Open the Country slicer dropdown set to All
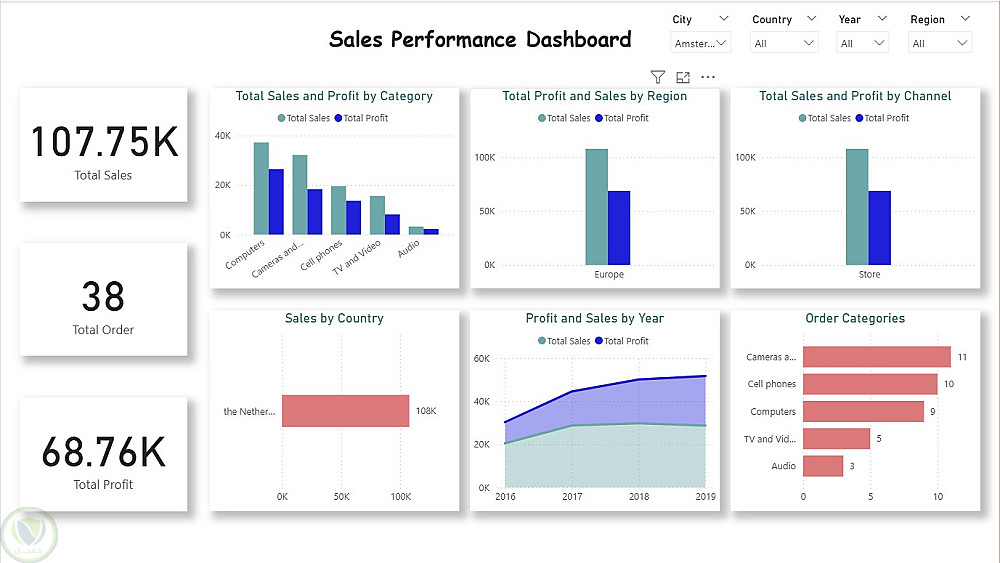 pos(785,43)
